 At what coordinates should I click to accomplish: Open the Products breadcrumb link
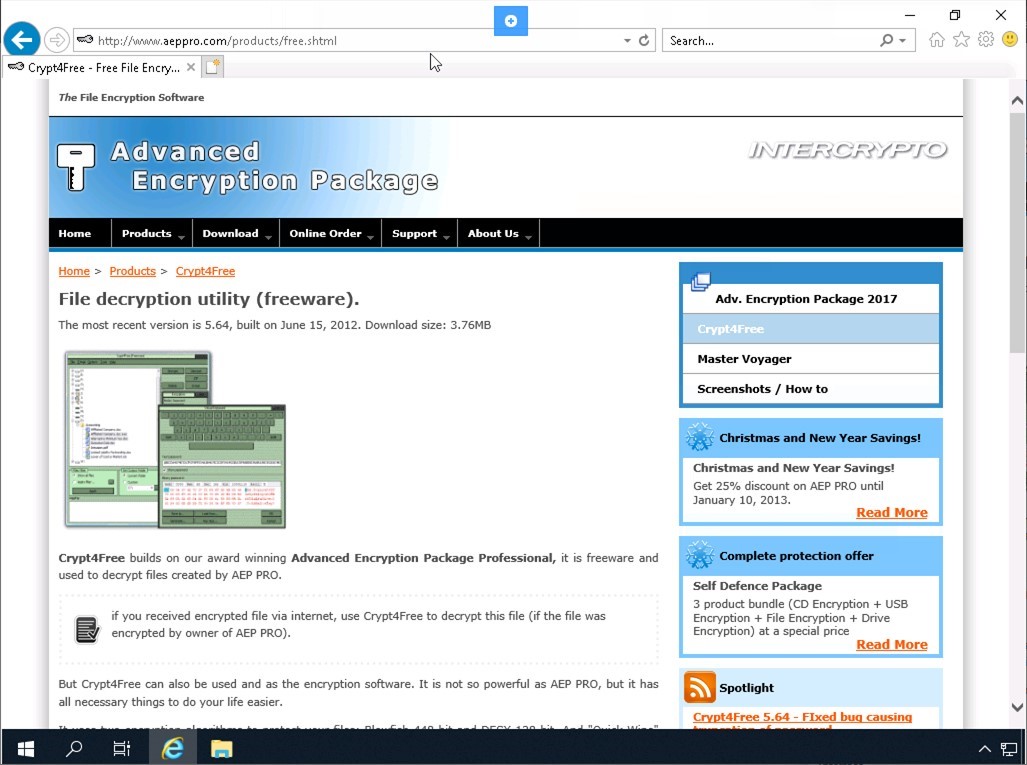tap(132, 271)
